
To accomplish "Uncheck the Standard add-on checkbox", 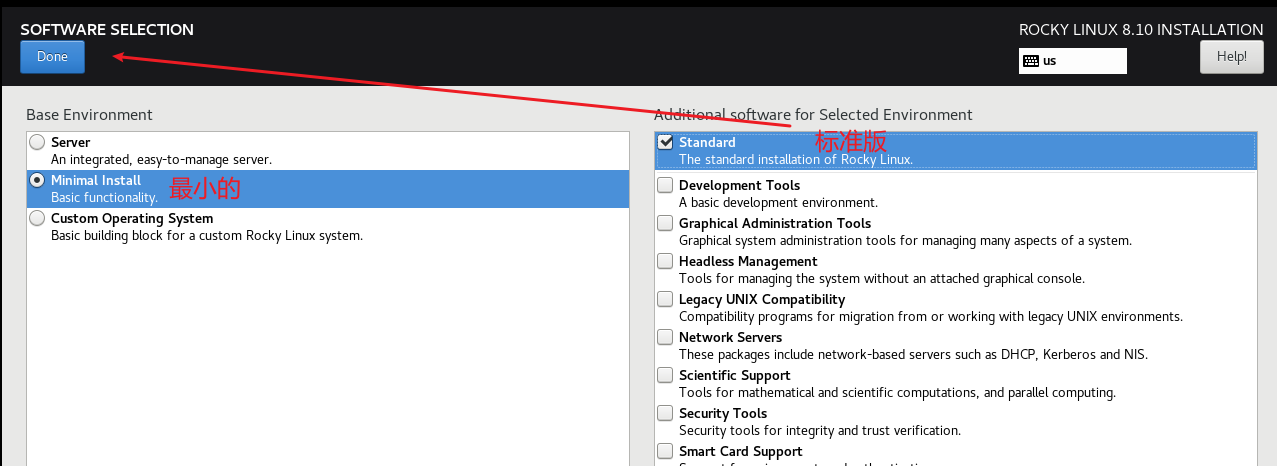I will click(665, 142).
